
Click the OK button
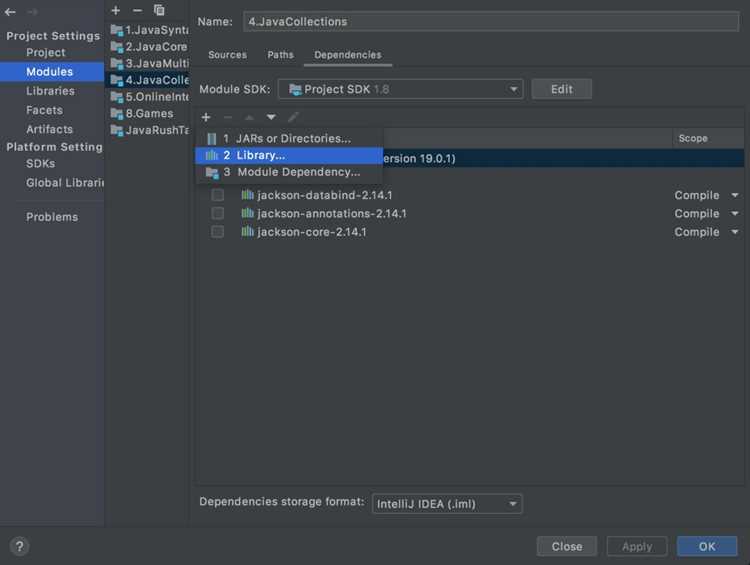[707, 546]
